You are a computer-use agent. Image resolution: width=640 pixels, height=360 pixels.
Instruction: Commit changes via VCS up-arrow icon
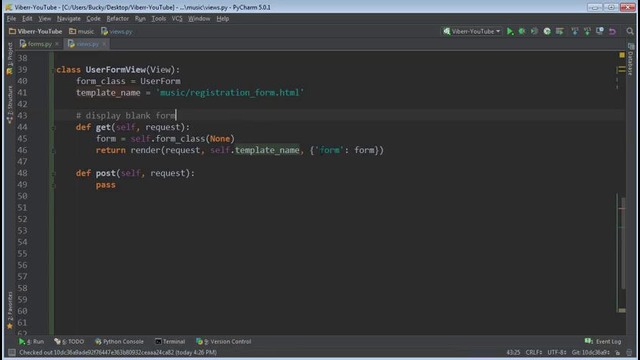click(x=587, y=31)
